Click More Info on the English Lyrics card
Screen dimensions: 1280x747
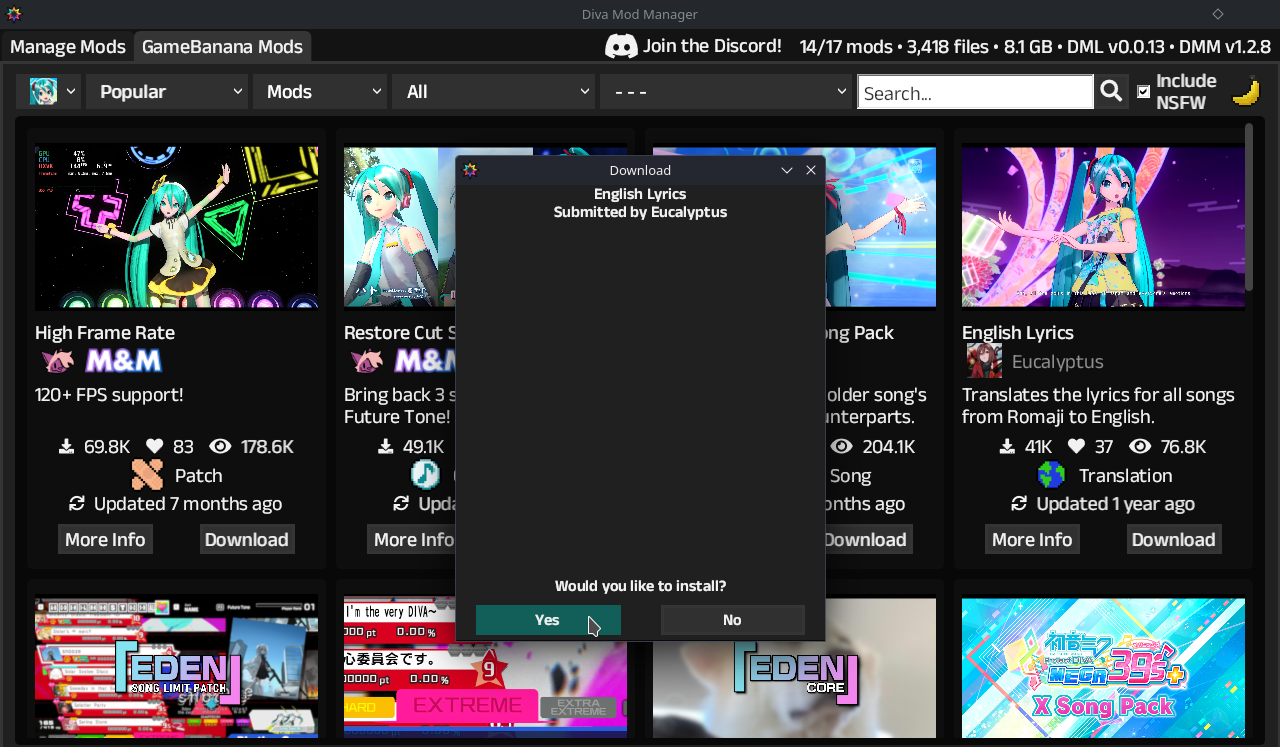[1032, 539]
